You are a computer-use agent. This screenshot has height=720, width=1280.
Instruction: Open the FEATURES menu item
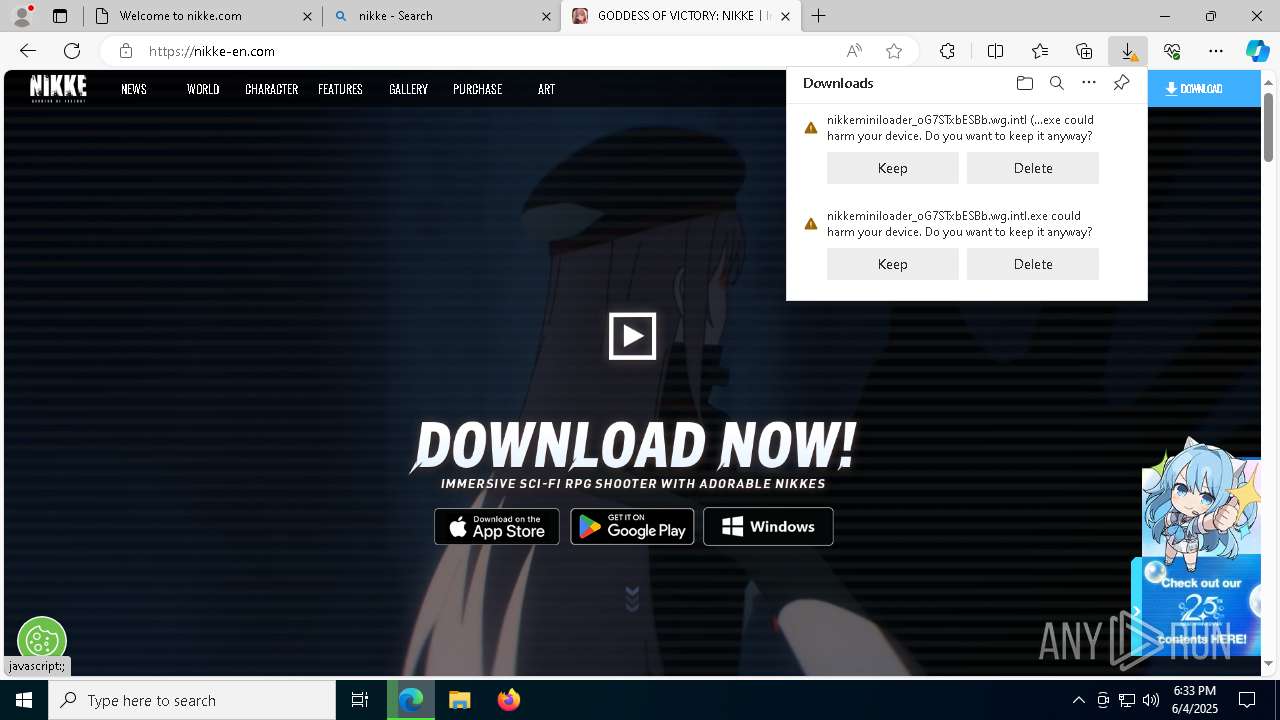(x=340, y=89)
